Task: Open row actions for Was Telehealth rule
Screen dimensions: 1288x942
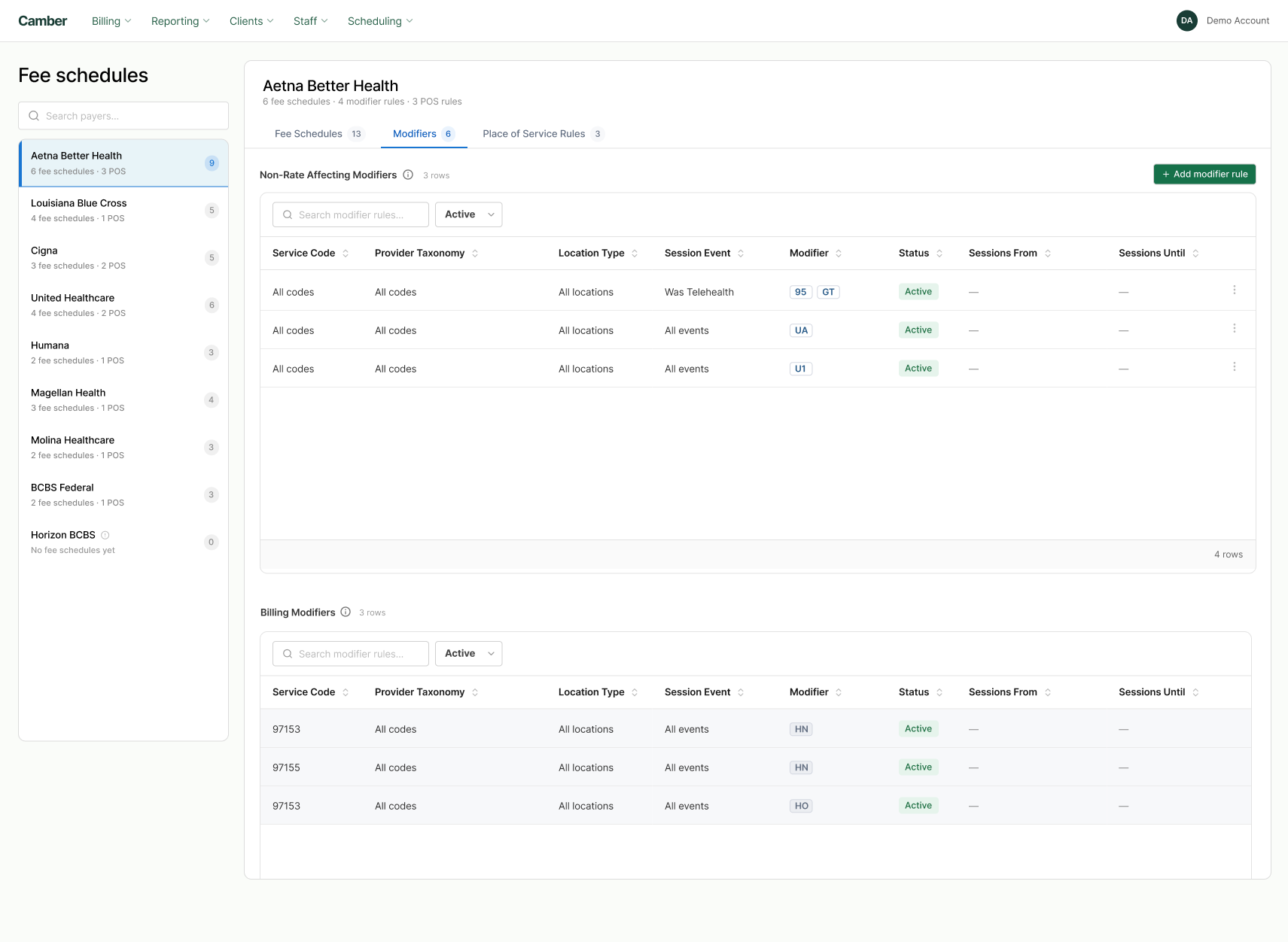Action: 1235,290
